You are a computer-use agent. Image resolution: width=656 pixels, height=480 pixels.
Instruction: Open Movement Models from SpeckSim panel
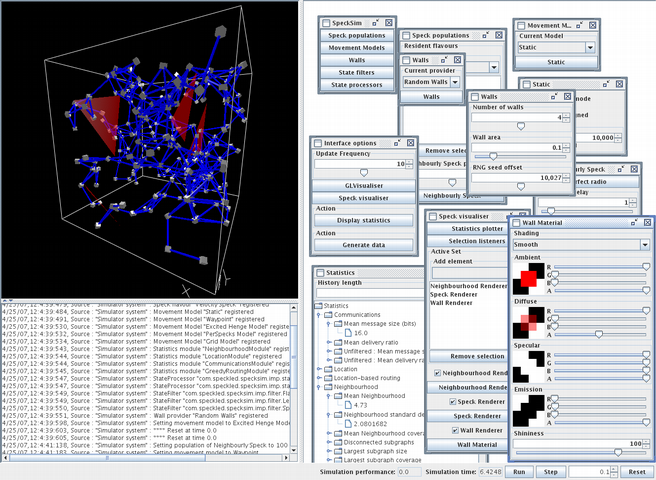(x=357, y=48)
